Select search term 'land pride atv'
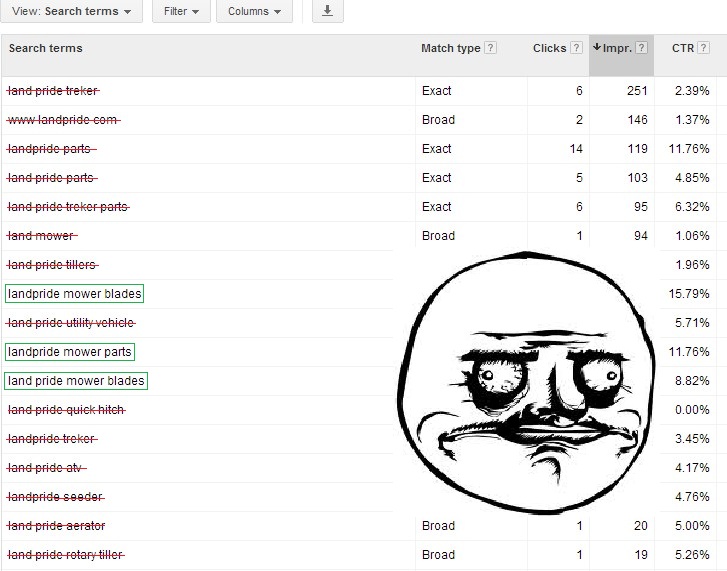This screenshot has width=727, height=571. pyautogui.click(x=46, y=468)
